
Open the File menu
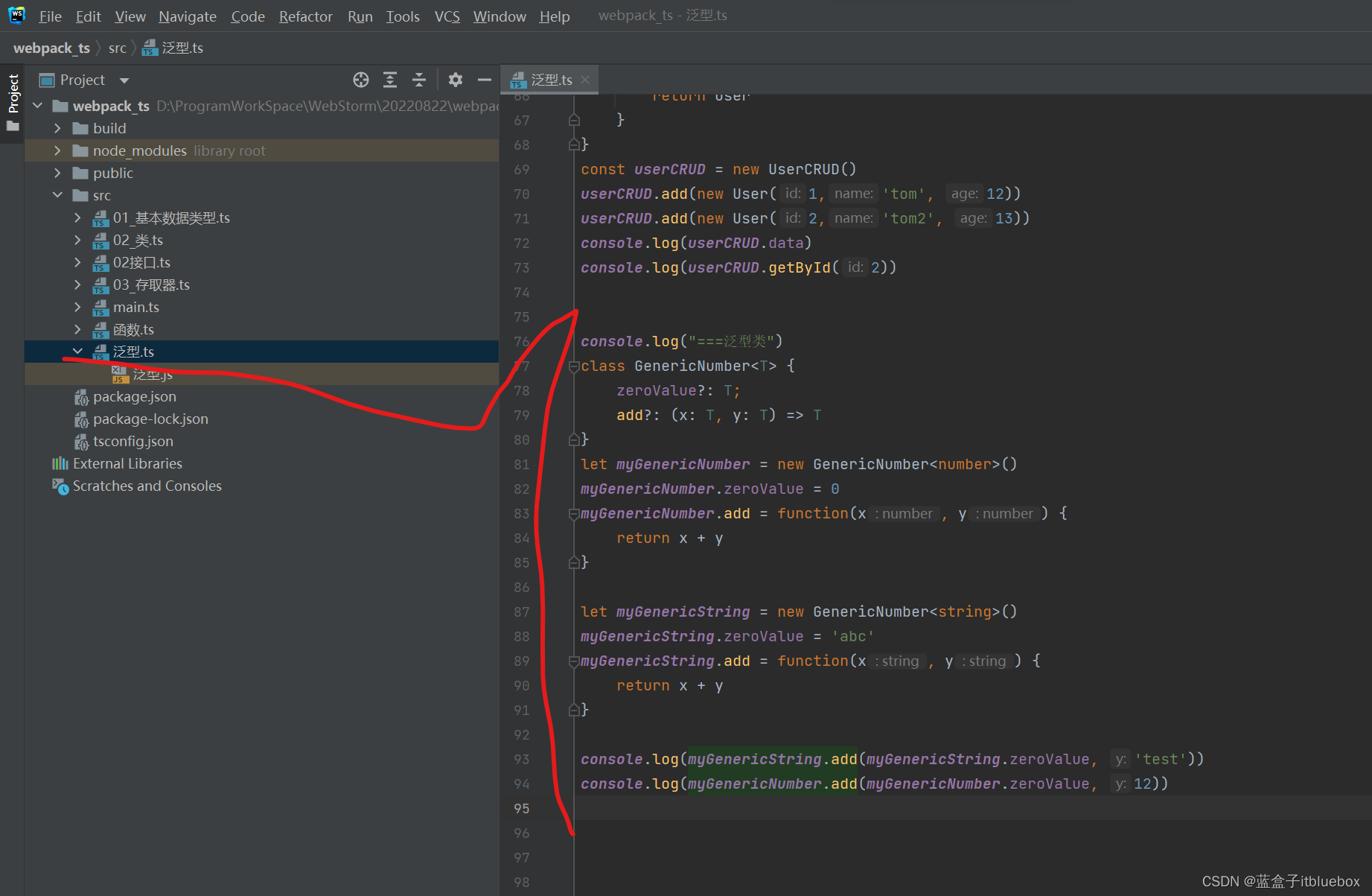(50, 16)
